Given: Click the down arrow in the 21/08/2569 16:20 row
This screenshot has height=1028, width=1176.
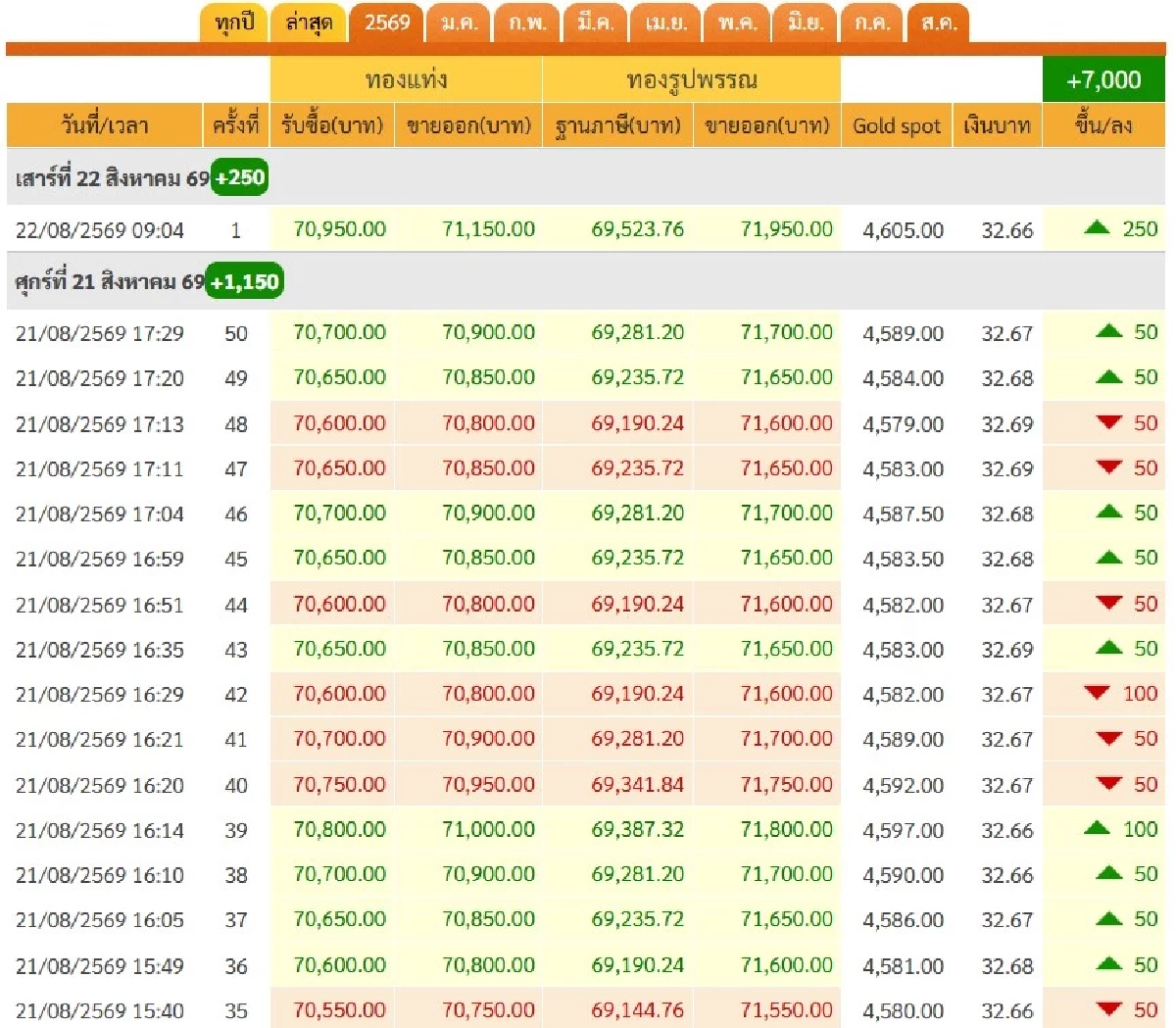Looking at the screenshot, I should [x=1108, y=784].
